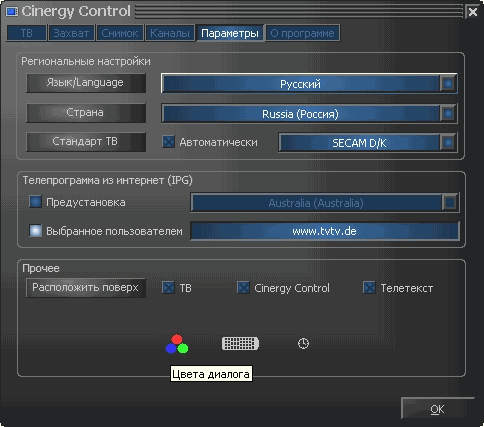This screenshot has width=484, height=427.
Task: Toggle the Телетекст always-on-top checkbox
Action: 369,287
